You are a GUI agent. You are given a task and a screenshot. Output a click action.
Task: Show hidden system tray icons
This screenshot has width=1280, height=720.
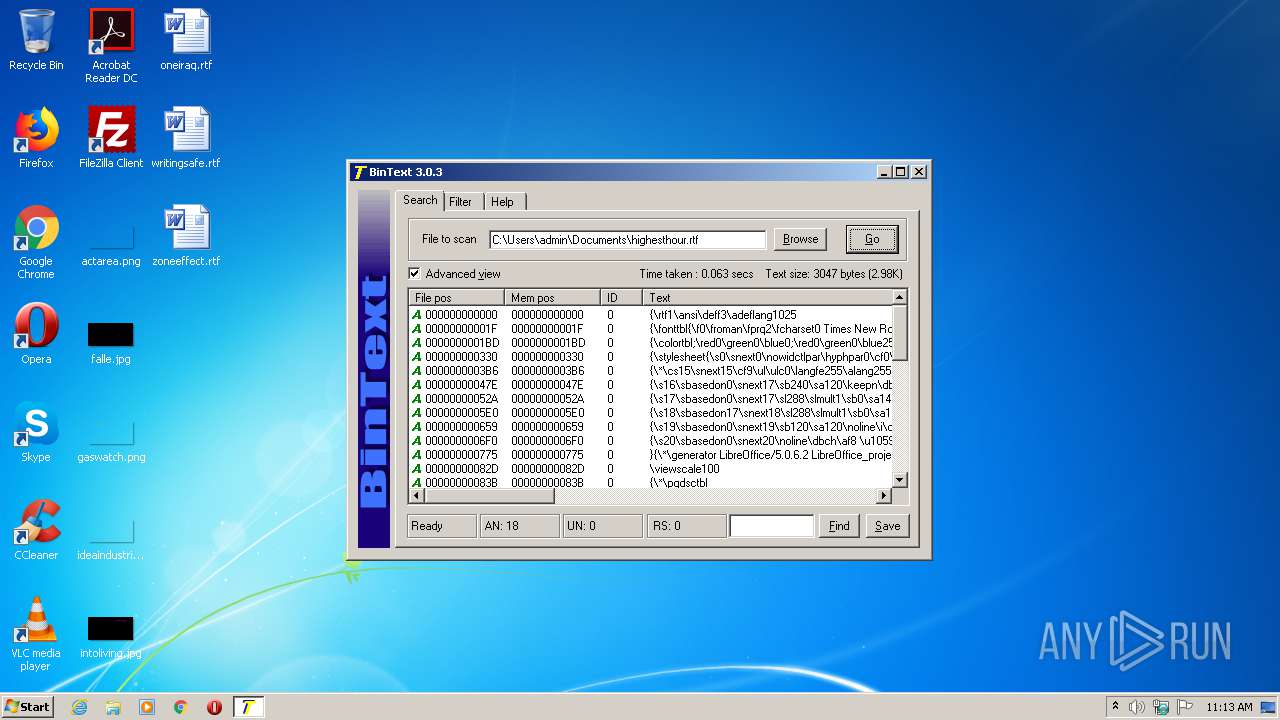point(1115,707)
